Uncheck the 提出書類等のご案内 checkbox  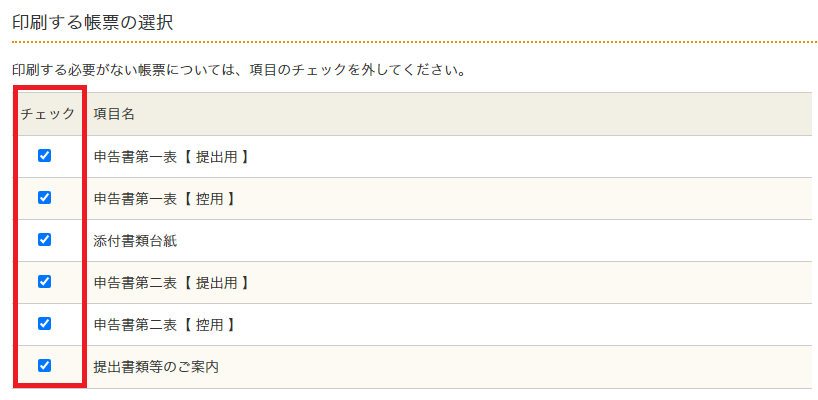click(44, 365)
